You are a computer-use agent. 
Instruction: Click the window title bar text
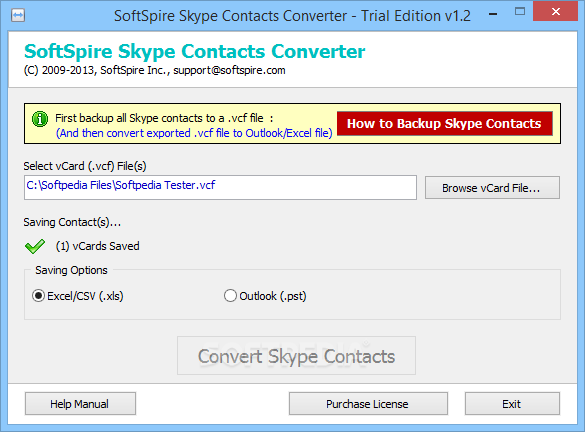pos(292,16)
